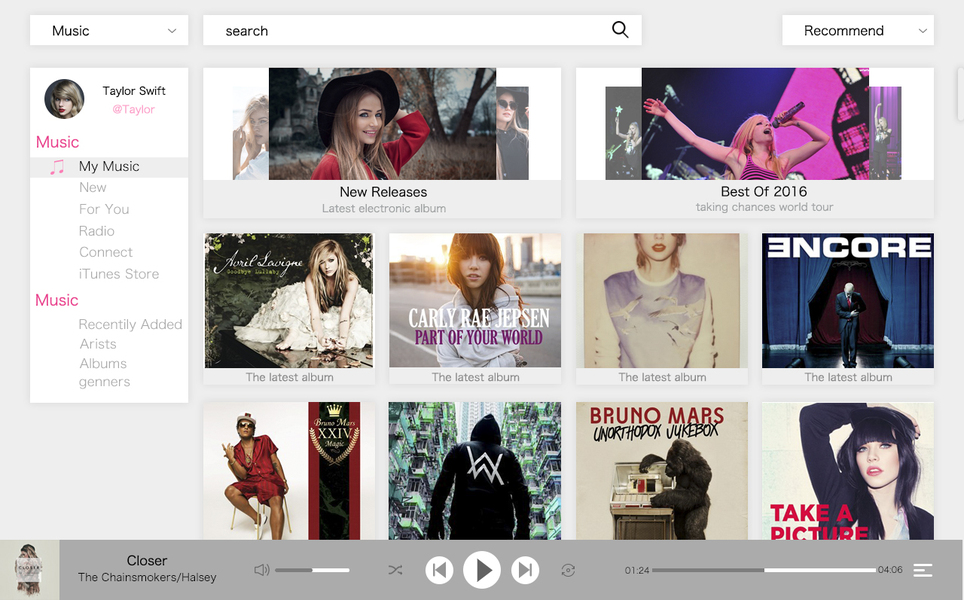Click the New Releases title
The height and width of the screenshot is (600, 964).
[383, 192]
